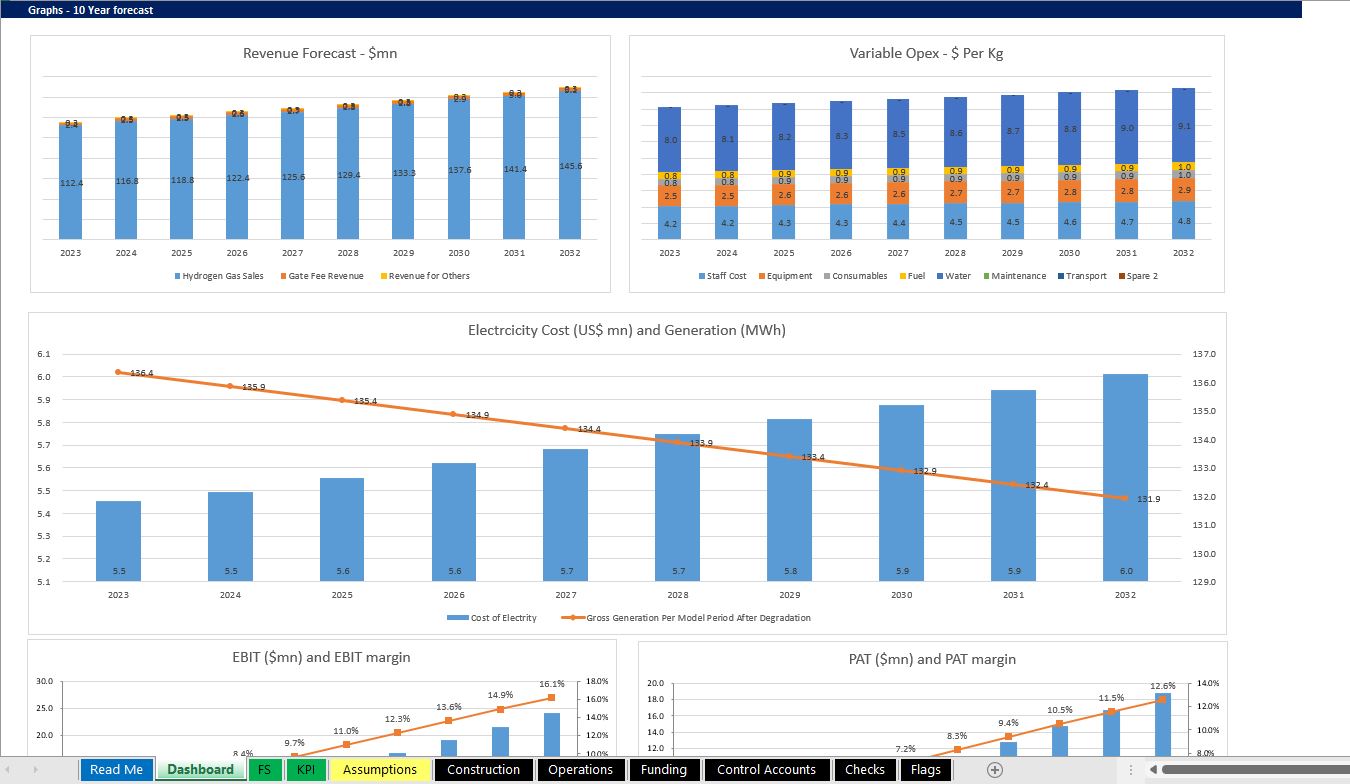This screenshot has height=784, width=1350.
Task: Click the Maintenance legend entry
Action: tap(1014, 276)
